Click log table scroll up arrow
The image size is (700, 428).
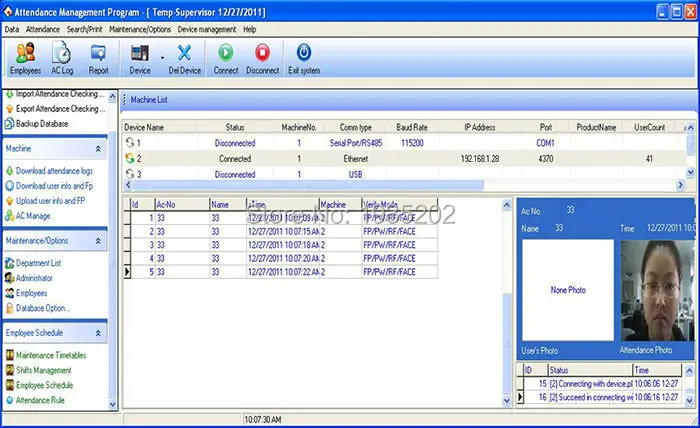coord(507,205)
